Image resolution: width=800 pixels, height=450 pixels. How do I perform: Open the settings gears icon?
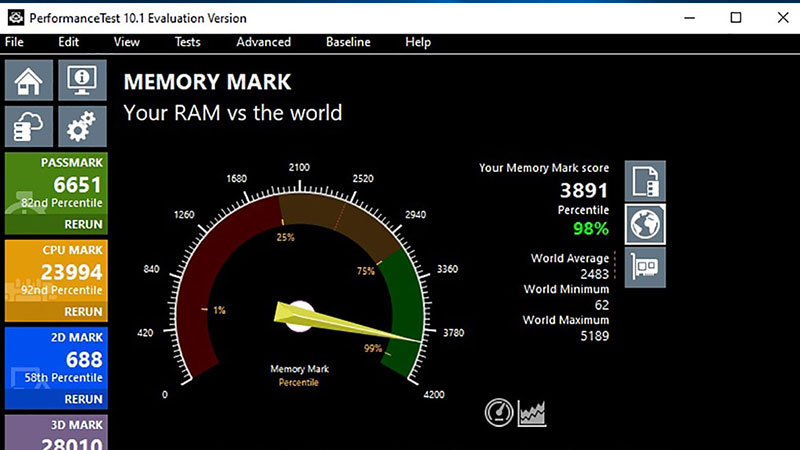(x=82, y=127)
